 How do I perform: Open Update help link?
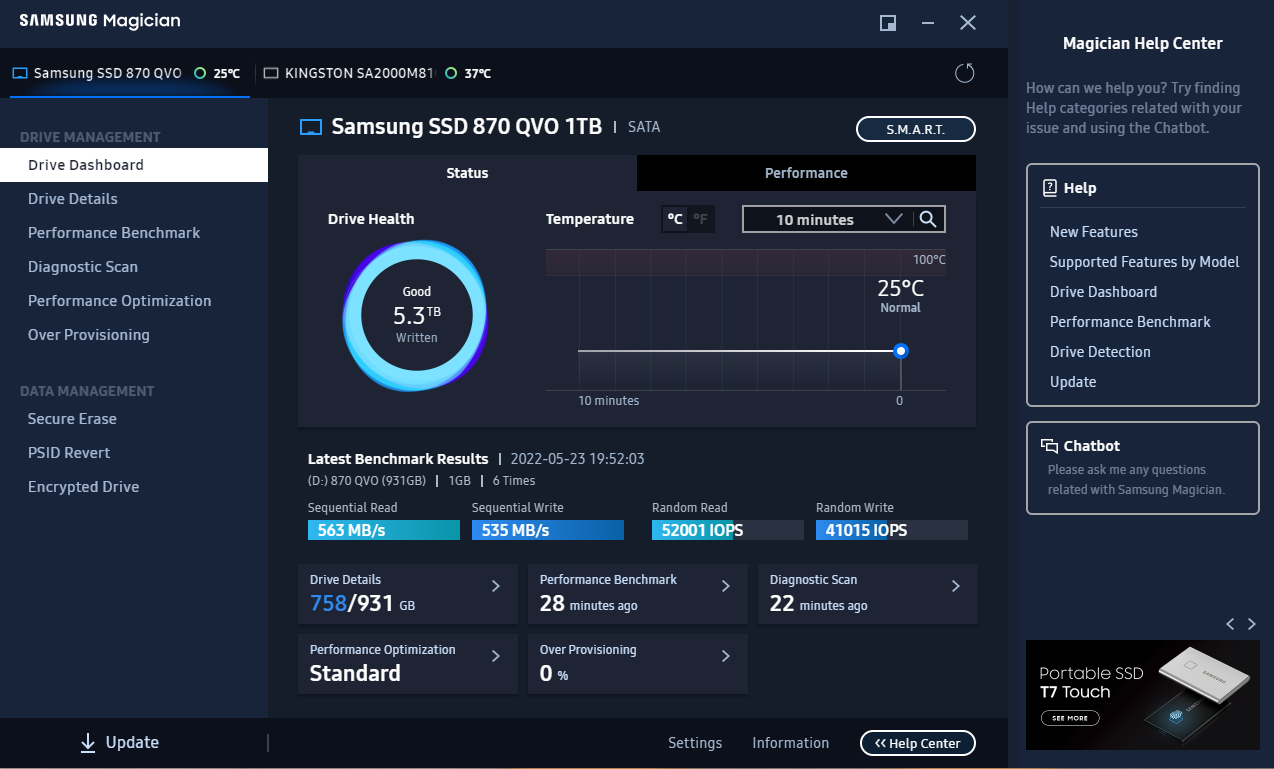point(1073,382)
